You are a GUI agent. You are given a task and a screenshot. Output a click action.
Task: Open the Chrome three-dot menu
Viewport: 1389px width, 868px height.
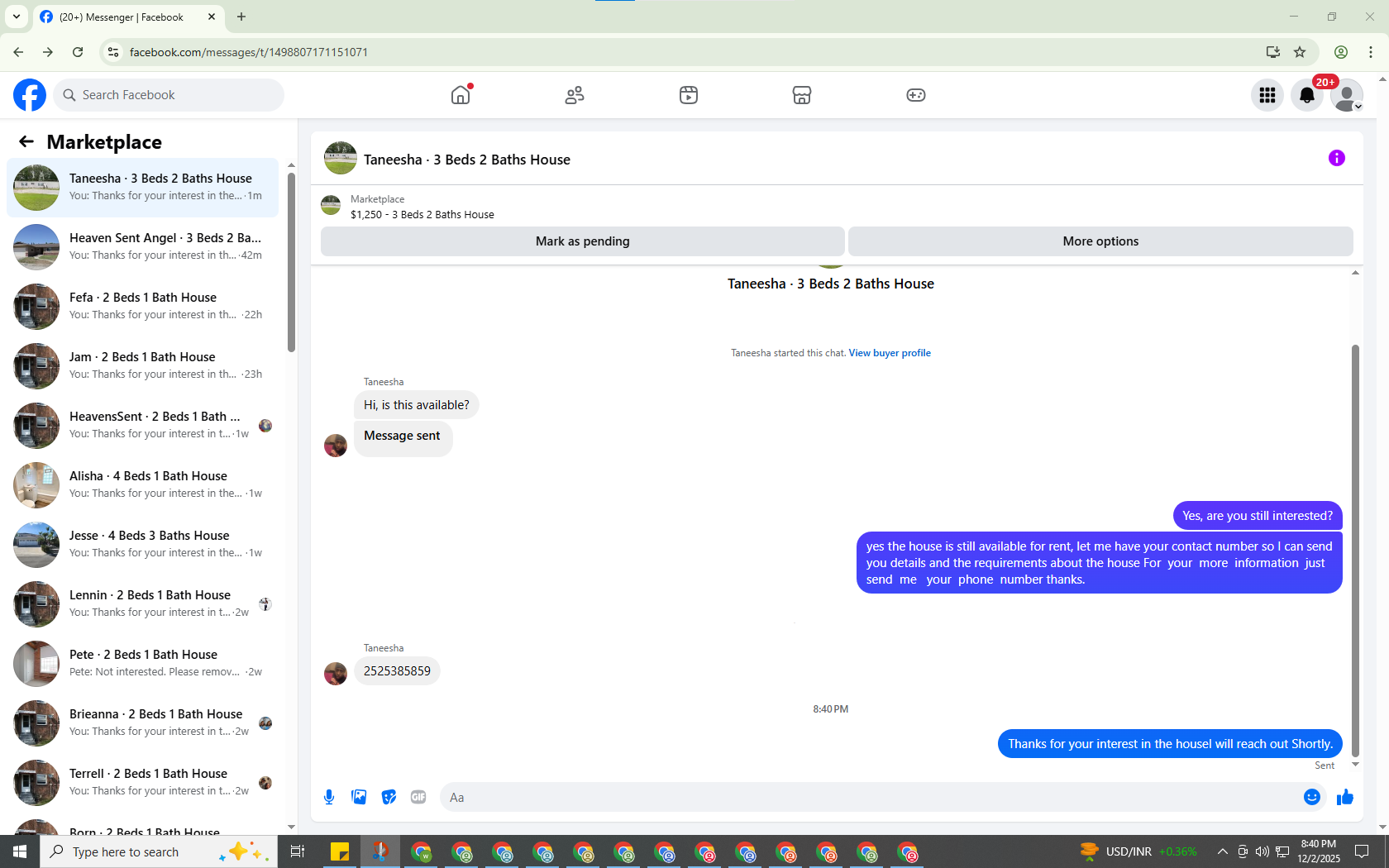pyautogui.click(x=1371, y=52)
